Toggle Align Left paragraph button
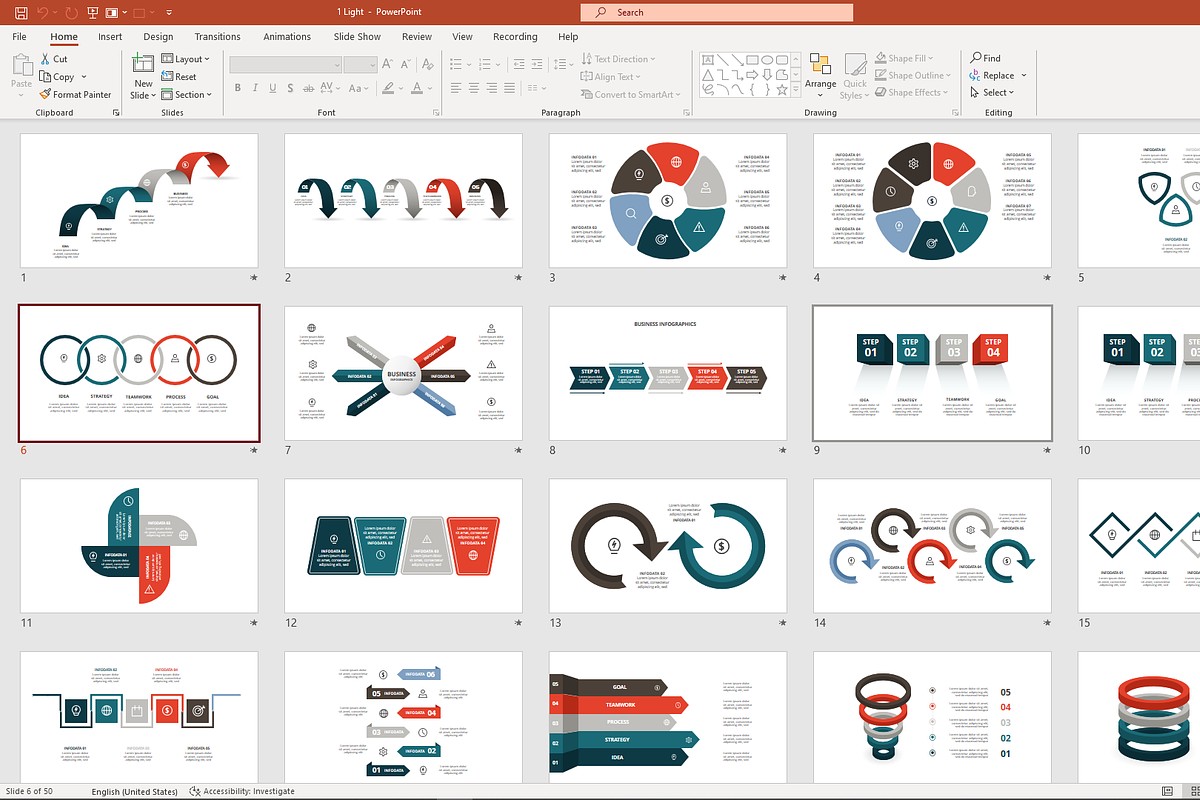This screenshot has width=1200, height=800. 455,88
